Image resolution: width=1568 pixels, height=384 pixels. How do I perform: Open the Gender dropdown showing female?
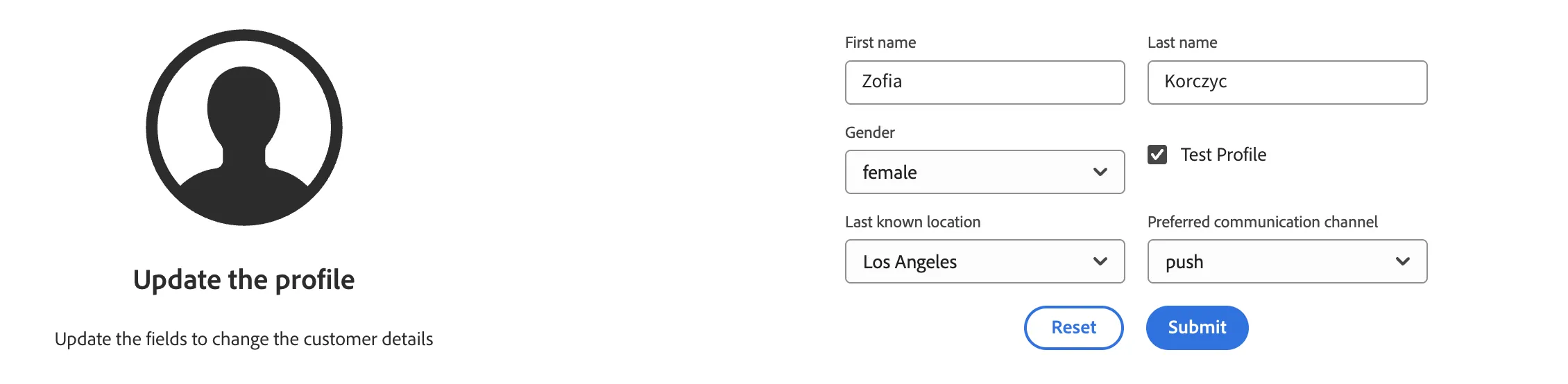pyautogui.click(x=985, y=172)
